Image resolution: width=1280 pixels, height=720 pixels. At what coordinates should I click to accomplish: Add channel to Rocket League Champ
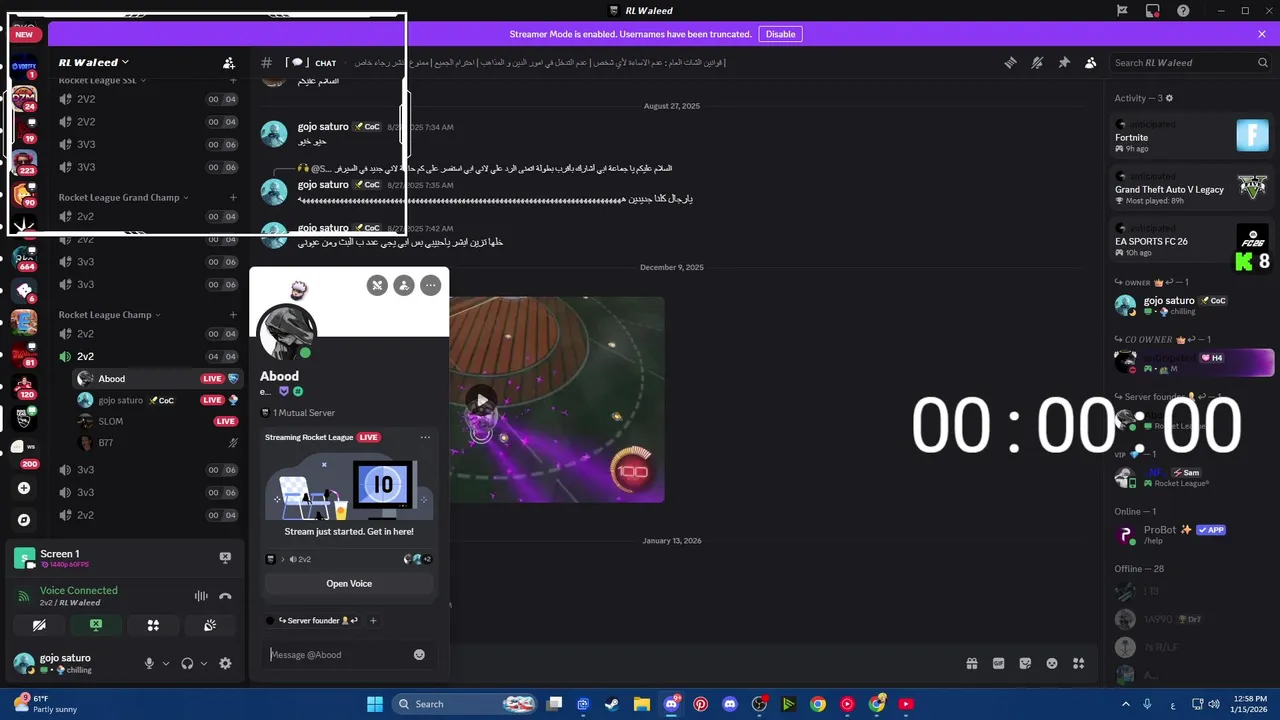coord(233,314)
